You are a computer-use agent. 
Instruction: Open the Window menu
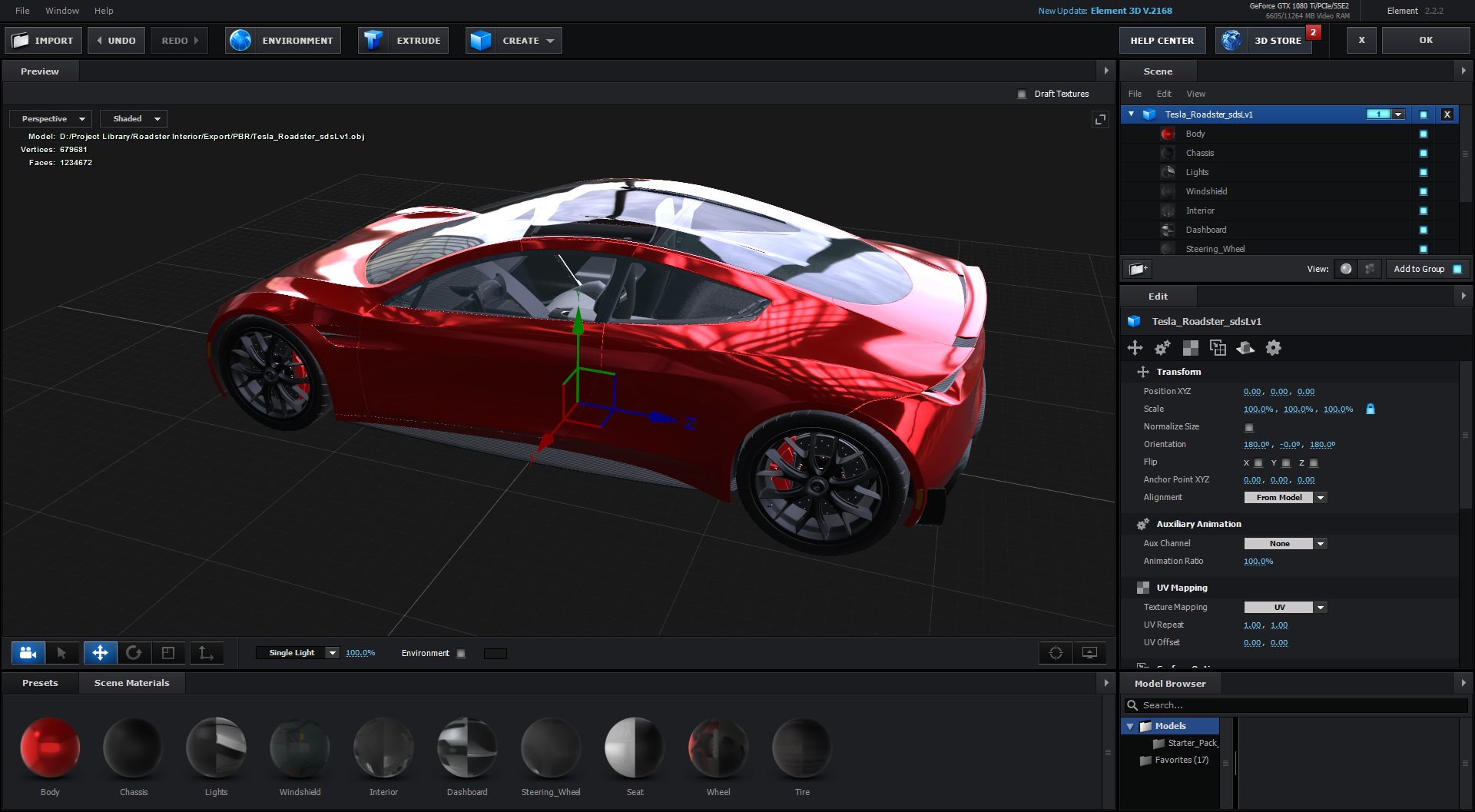pos(62,11)
